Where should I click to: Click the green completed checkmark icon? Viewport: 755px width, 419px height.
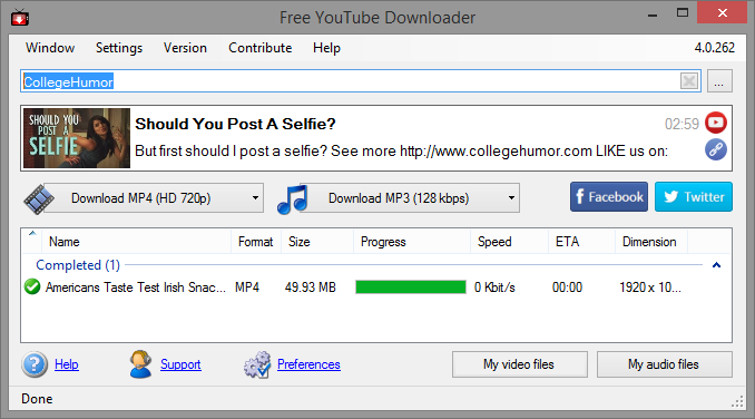32,287
